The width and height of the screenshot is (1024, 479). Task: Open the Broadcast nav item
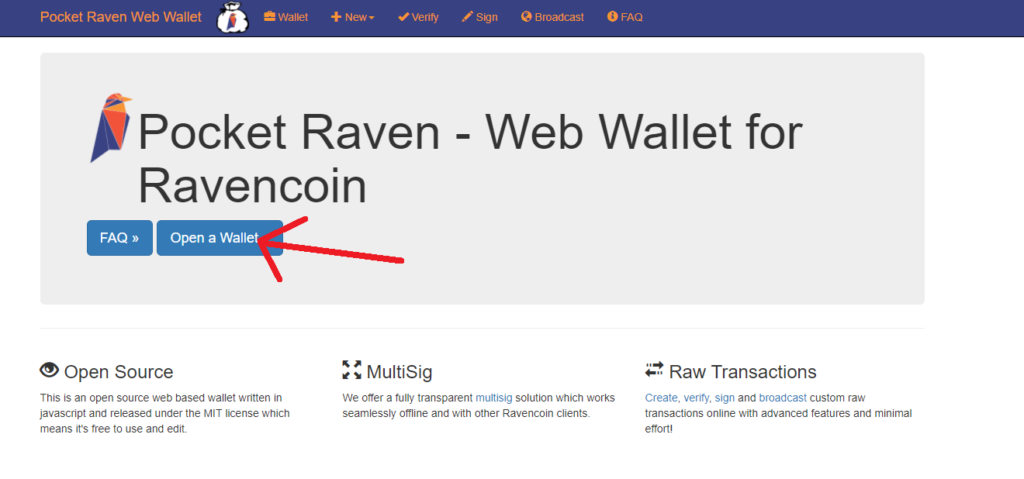tap(552, 17)
